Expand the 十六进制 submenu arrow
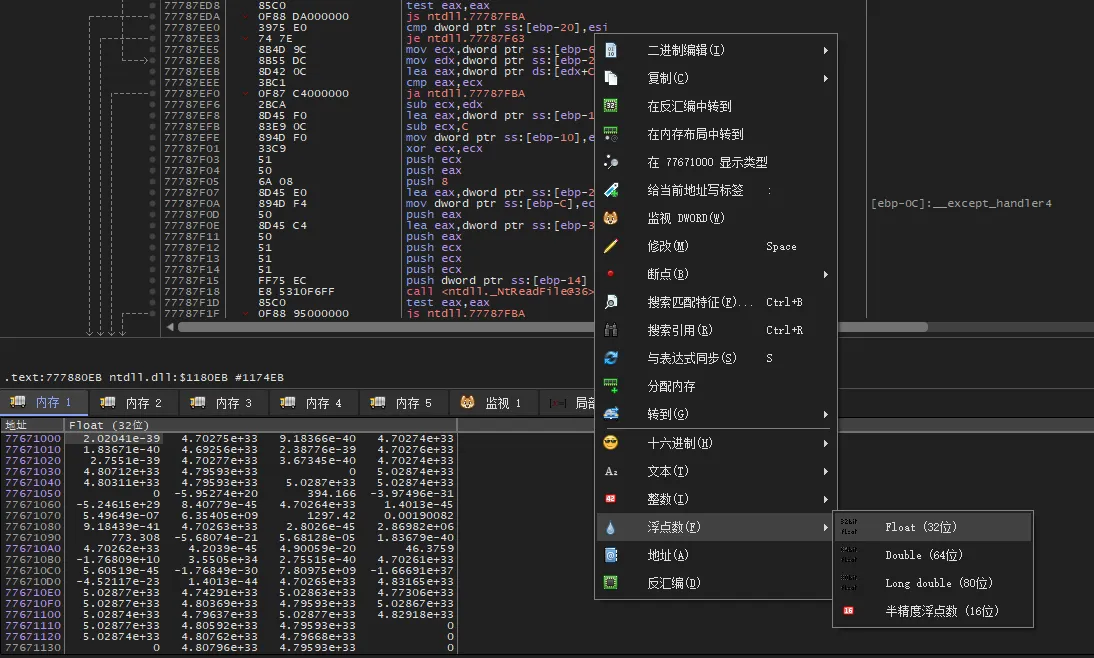The image size is (1094, 658). (825, 443)
